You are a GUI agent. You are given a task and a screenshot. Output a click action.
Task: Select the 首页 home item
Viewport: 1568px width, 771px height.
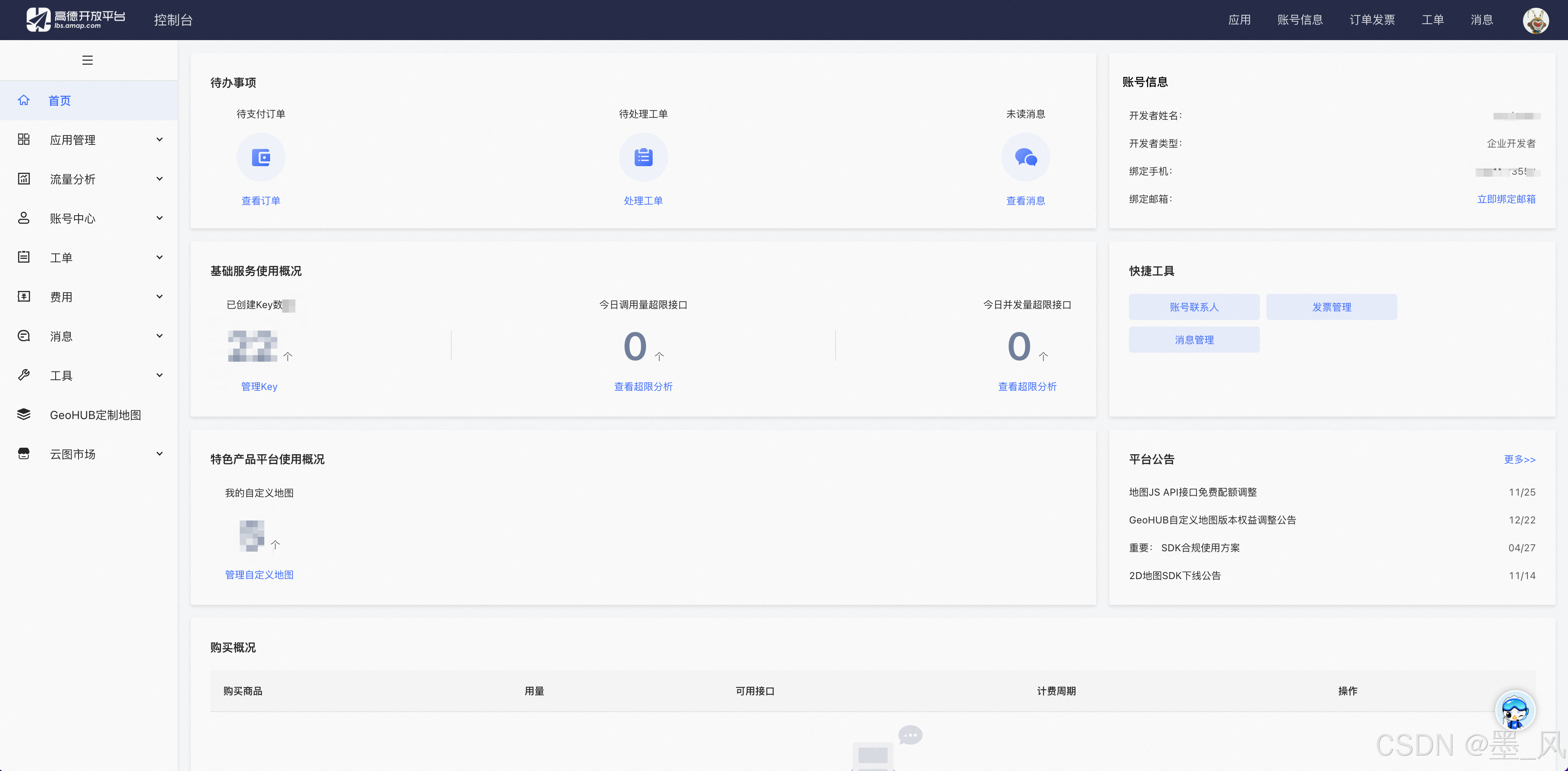[59, 101]
